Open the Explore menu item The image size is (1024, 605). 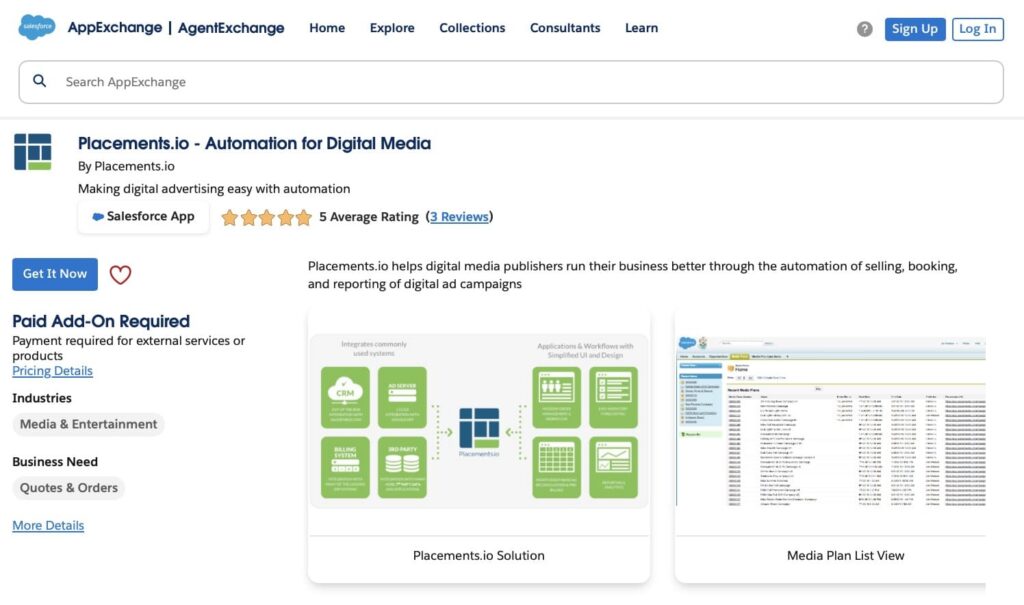point(392,28)
